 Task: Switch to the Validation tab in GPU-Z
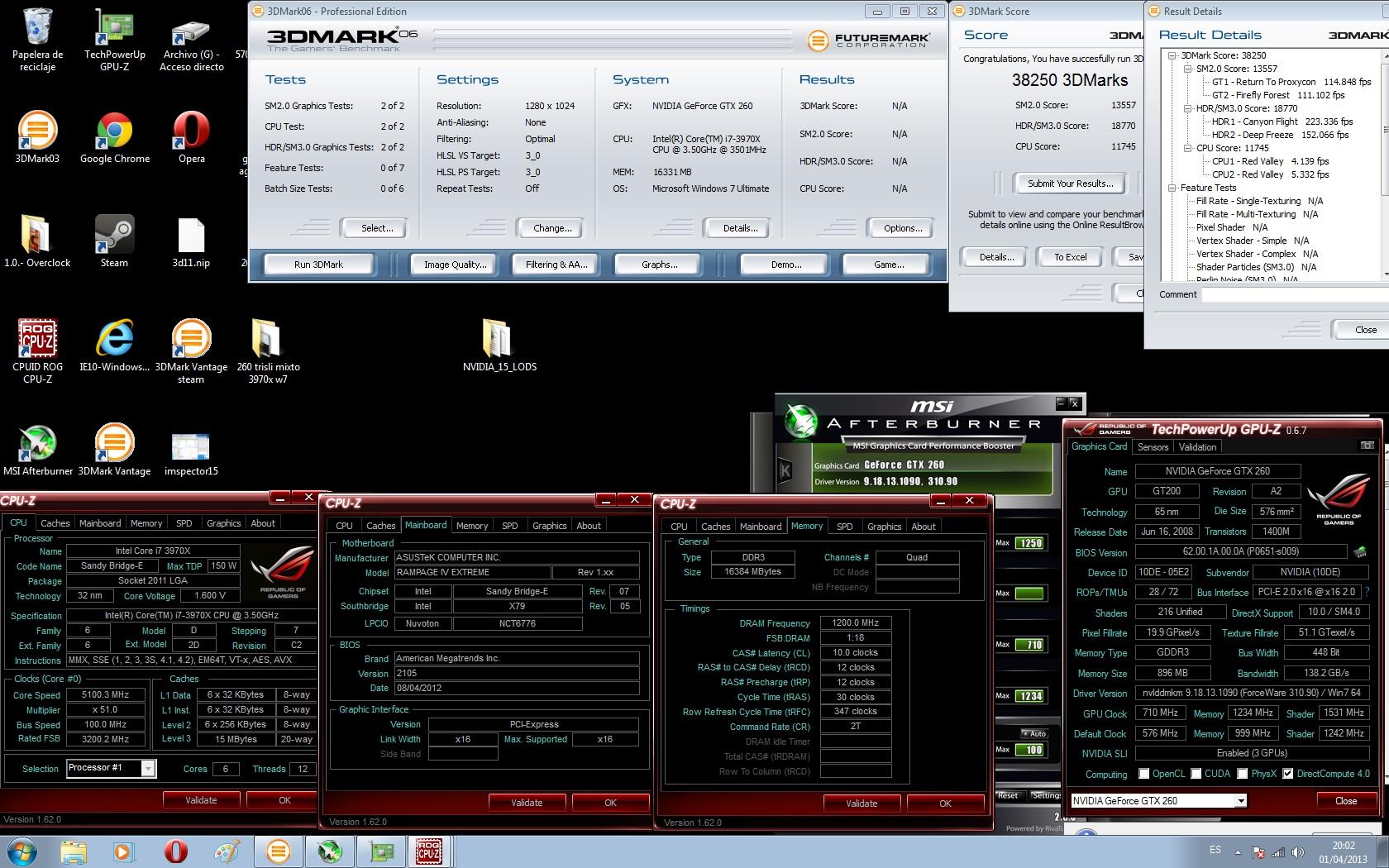pos(1197,446)
